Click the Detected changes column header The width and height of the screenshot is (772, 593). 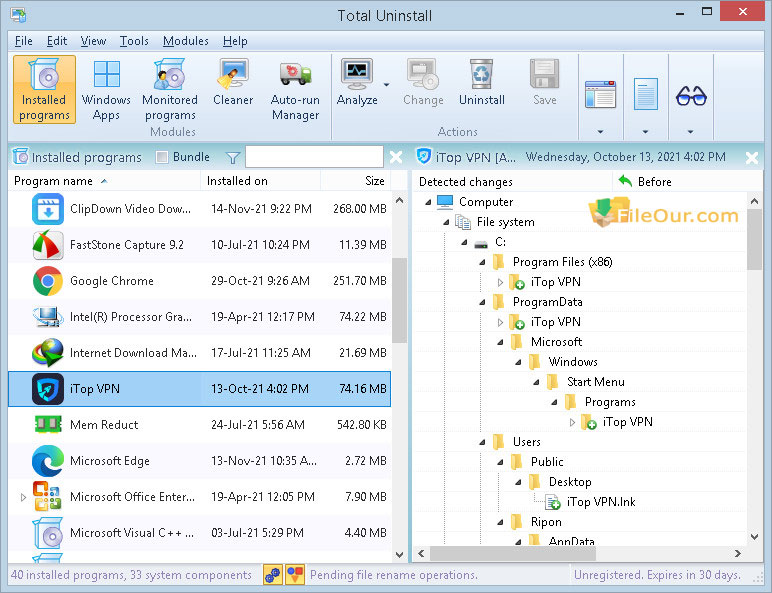[512, 182]
